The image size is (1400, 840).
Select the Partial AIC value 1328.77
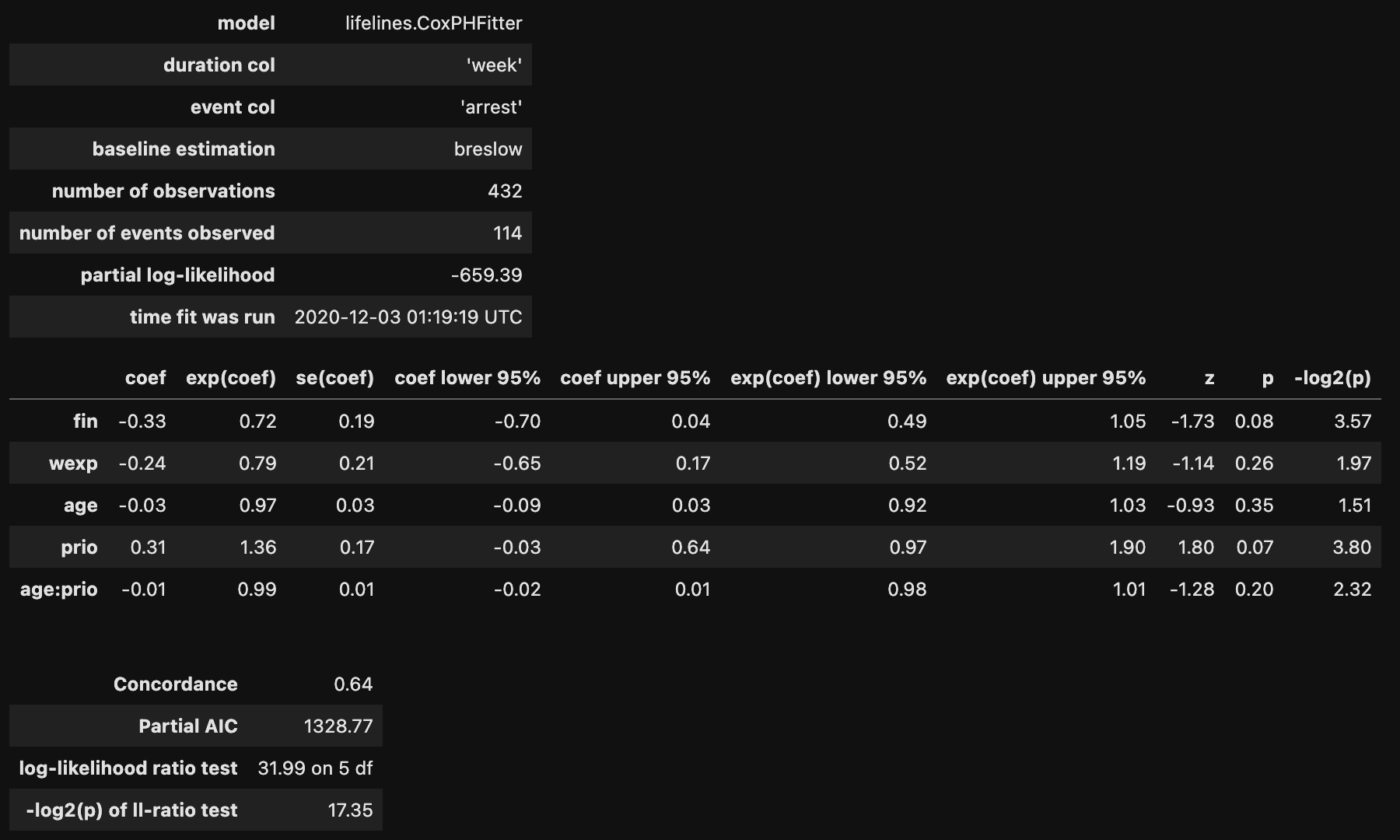[338, 726]
